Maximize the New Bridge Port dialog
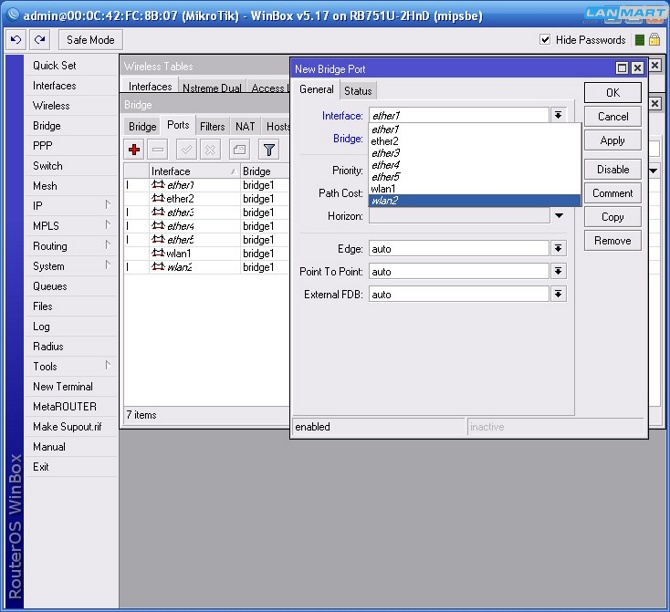The height and width of the screenshot is (612, 670). pyautogui.click(x=622, y=68)
